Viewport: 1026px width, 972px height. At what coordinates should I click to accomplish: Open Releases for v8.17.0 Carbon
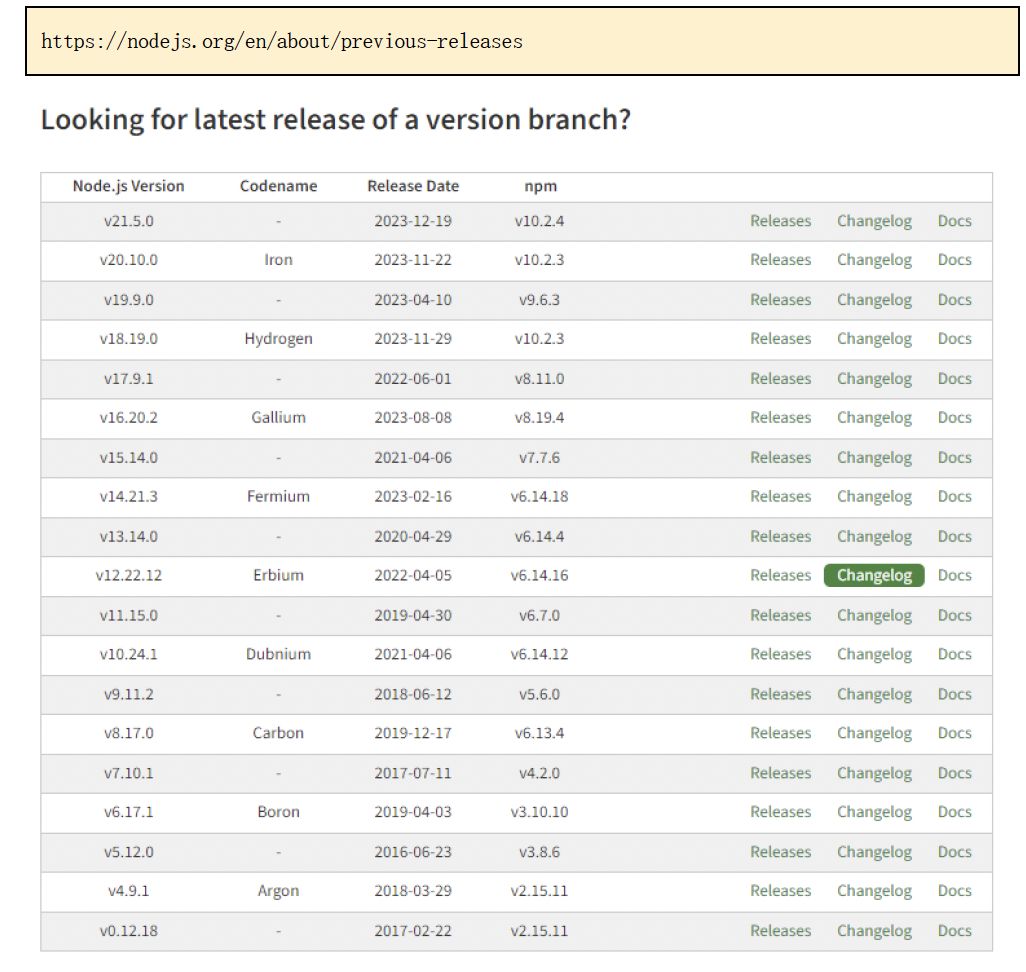coord(780,733)
